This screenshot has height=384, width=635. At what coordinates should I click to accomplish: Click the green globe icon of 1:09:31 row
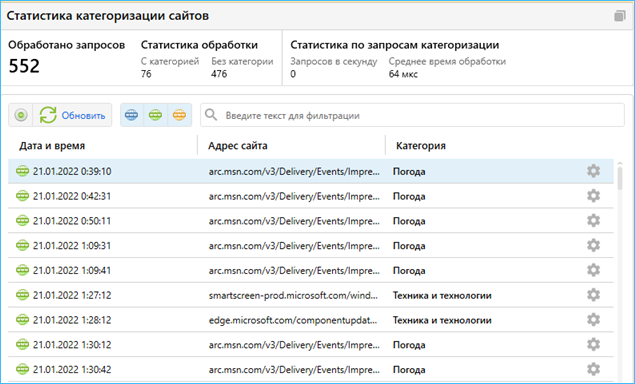click(x=22, y=245)
